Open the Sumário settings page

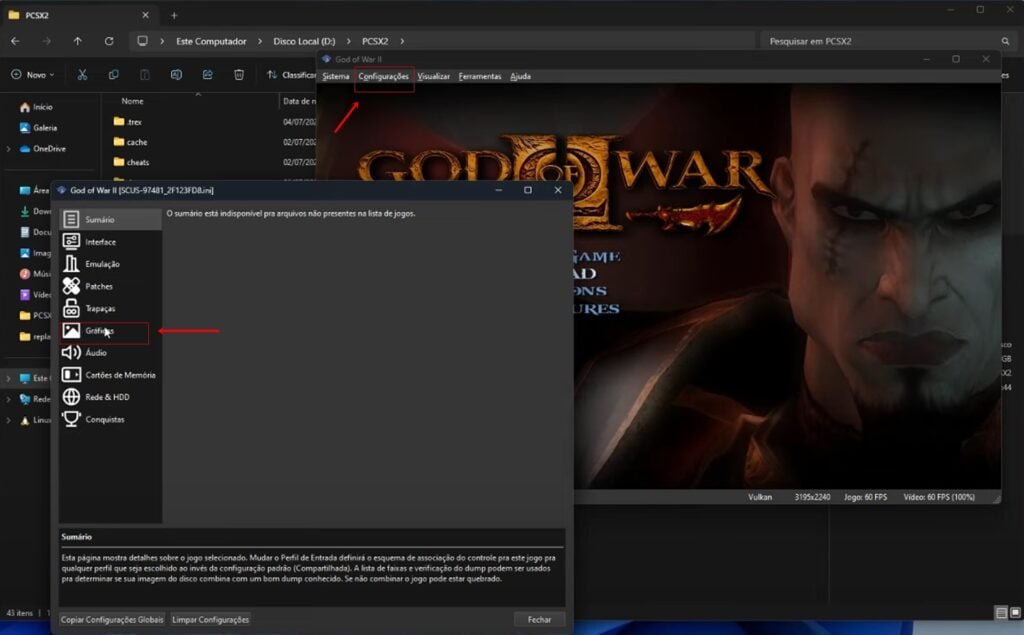click(110, 220)
